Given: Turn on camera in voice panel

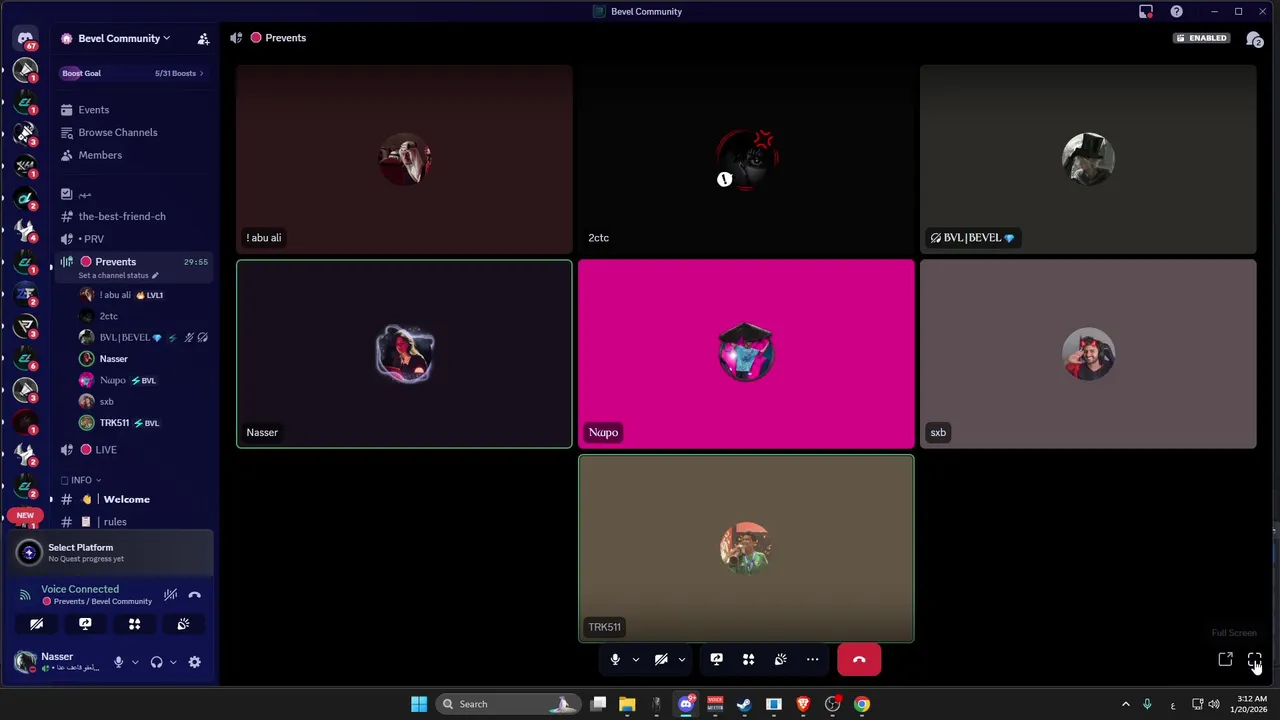Looking at the screenshot, I should (36, 624).
